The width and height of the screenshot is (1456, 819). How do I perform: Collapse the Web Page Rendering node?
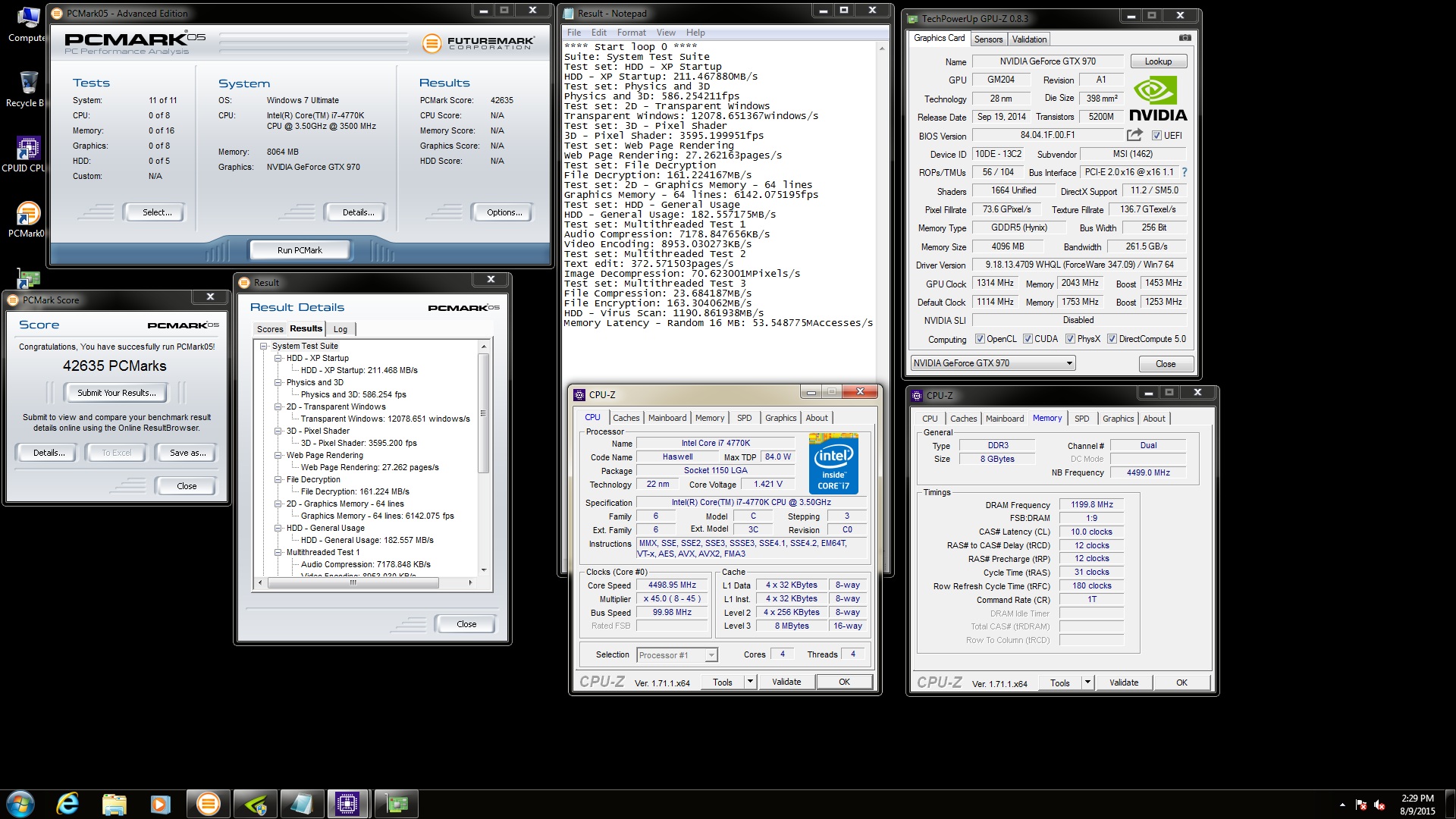tap(278, 455)
